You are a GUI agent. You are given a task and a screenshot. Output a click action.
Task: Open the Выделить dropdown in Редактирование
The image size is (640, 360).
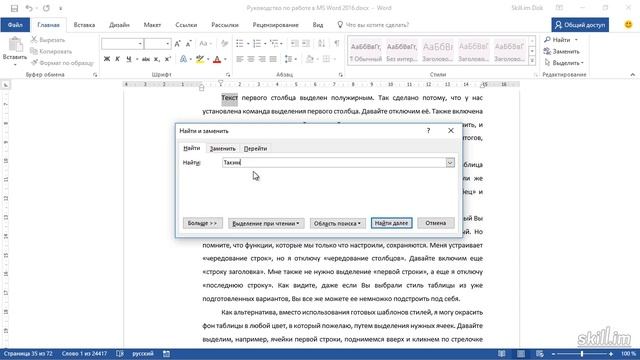coord(564,63)
